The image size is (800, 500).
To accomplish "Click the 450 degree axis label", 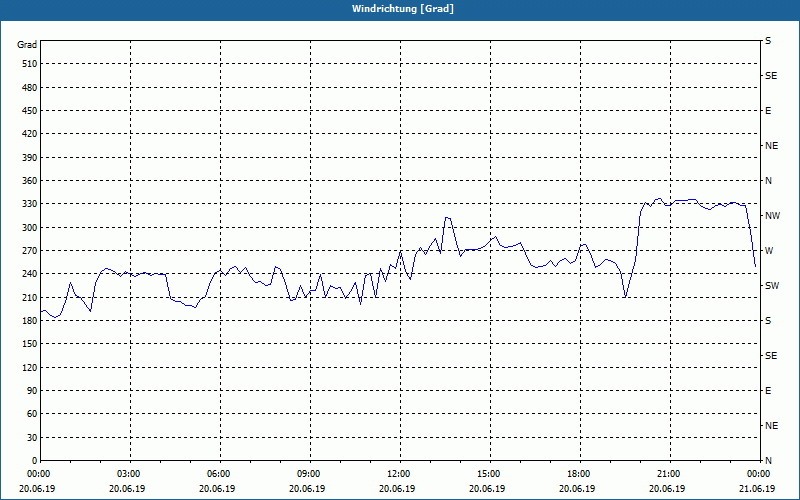I will point(30,111).
